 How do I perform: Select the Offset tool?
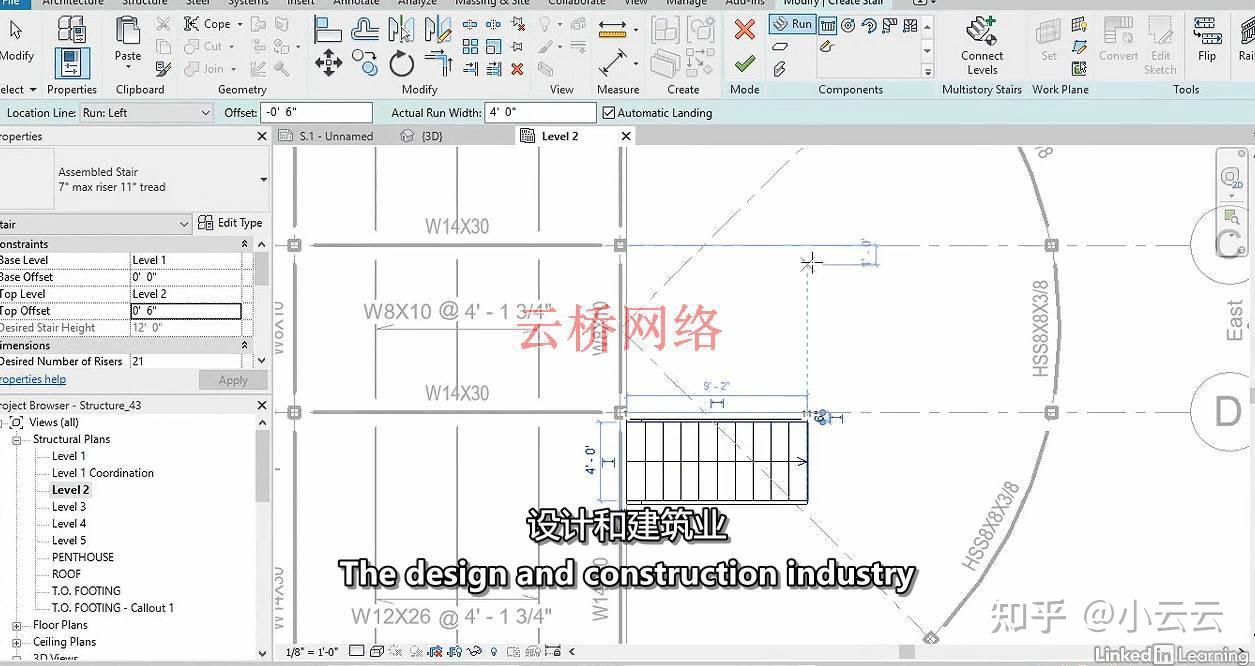point(365,30)
